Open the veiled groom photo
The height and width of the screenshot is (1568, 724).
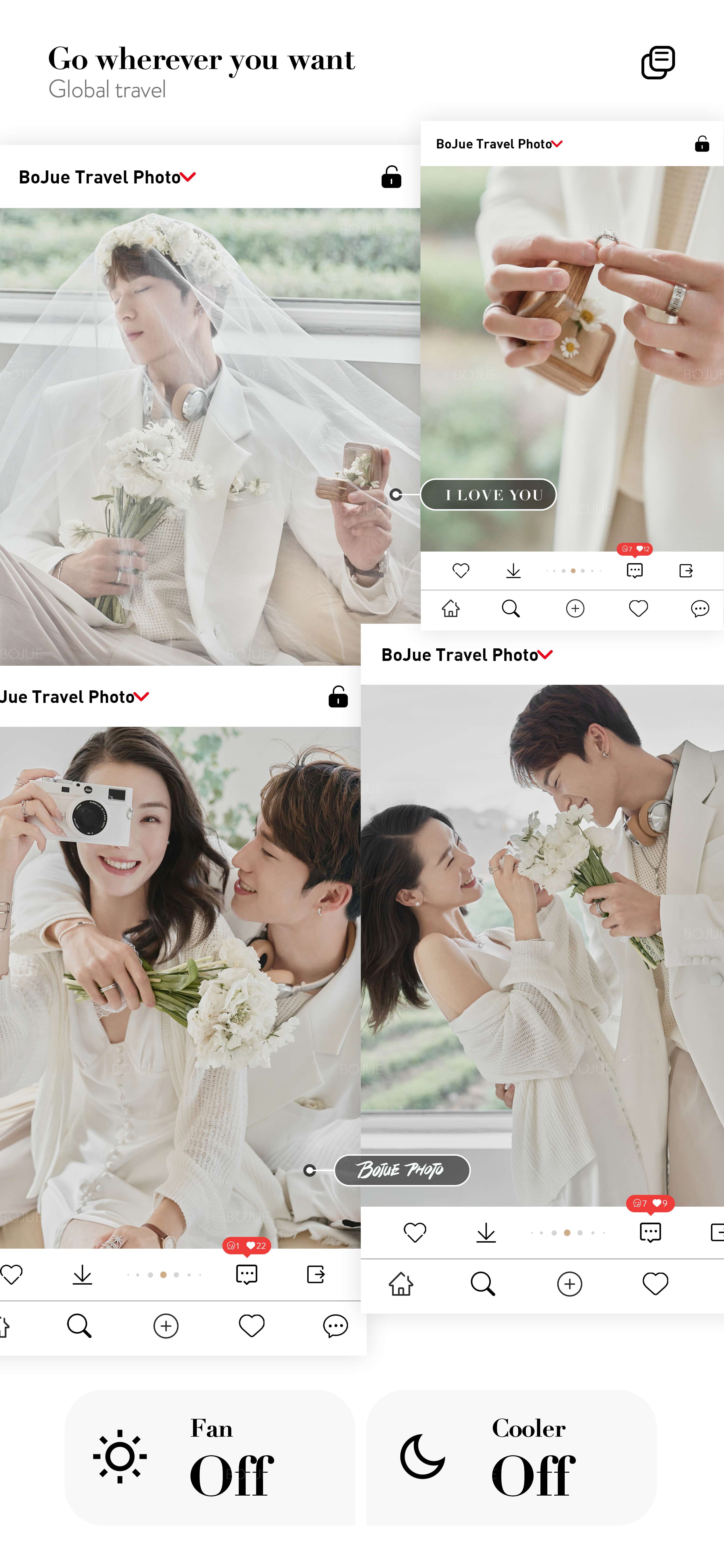point(210,436)
